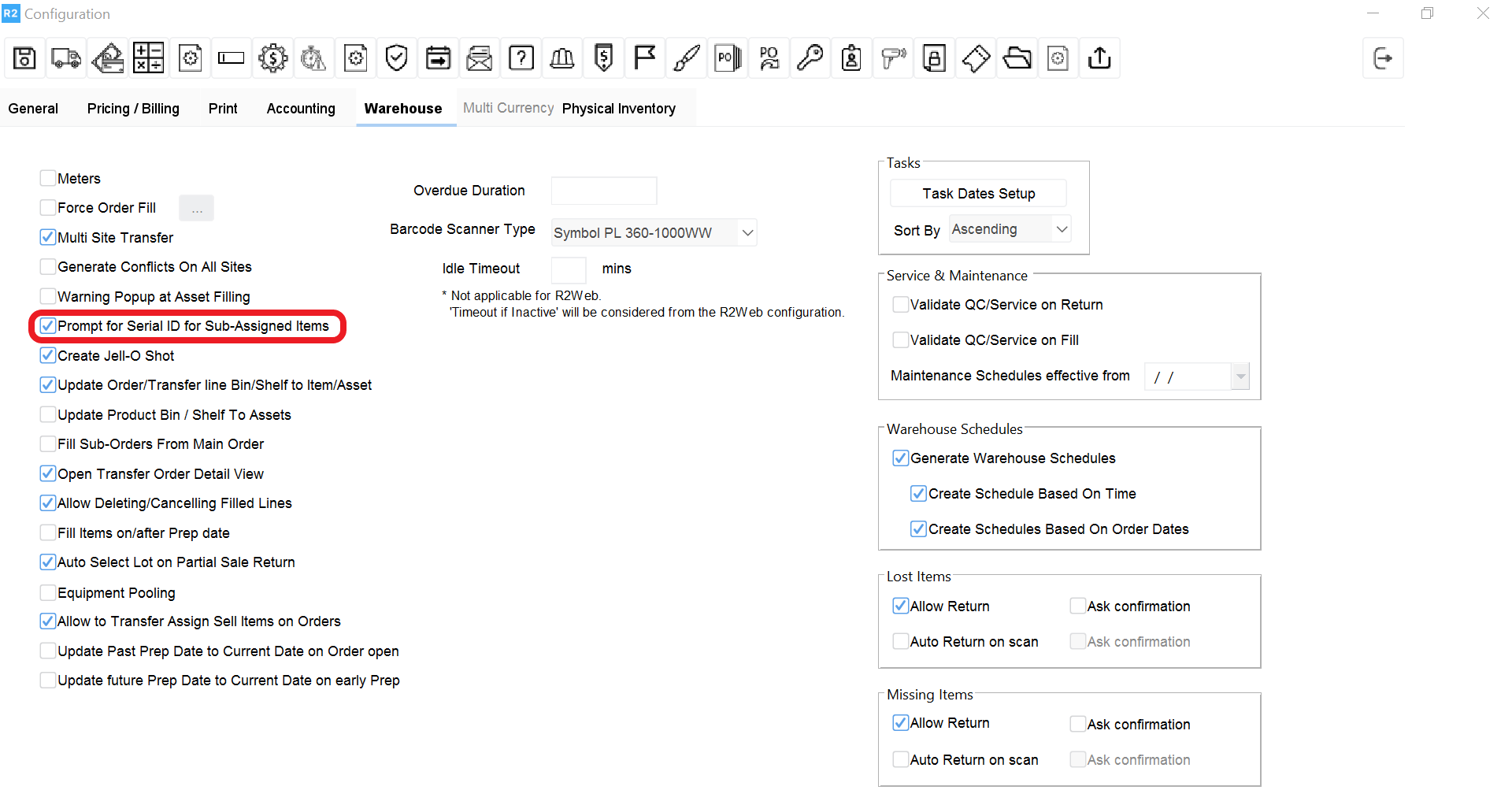Click the key icon in toolbar
1512x790 pixels.
tap(810, 58)
